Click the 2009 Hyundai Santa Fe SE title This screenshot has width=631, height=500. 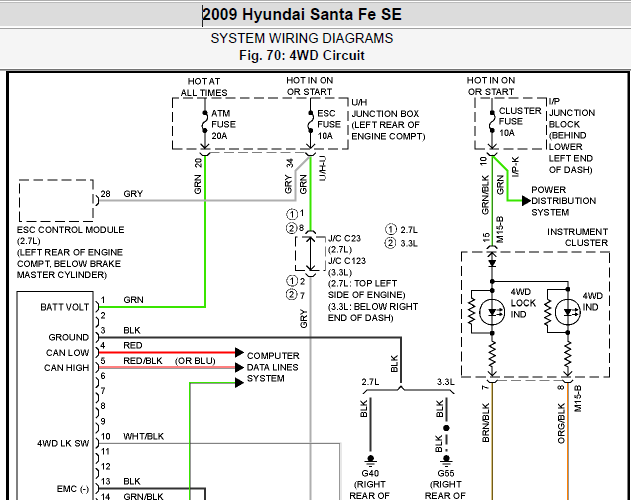click(x=302, y=14)
